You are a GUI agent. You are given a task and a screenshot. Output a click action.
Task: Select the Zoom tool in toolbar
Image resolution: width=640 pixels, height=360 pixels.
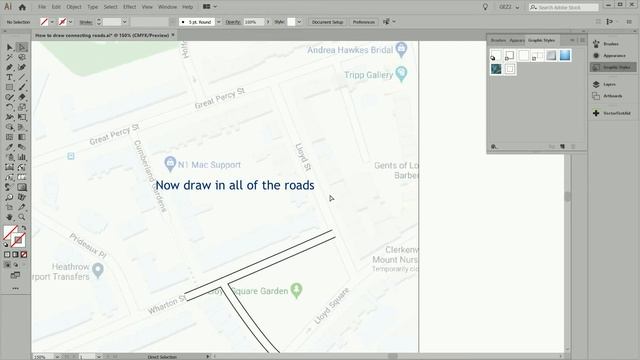[x=22, y=217]
